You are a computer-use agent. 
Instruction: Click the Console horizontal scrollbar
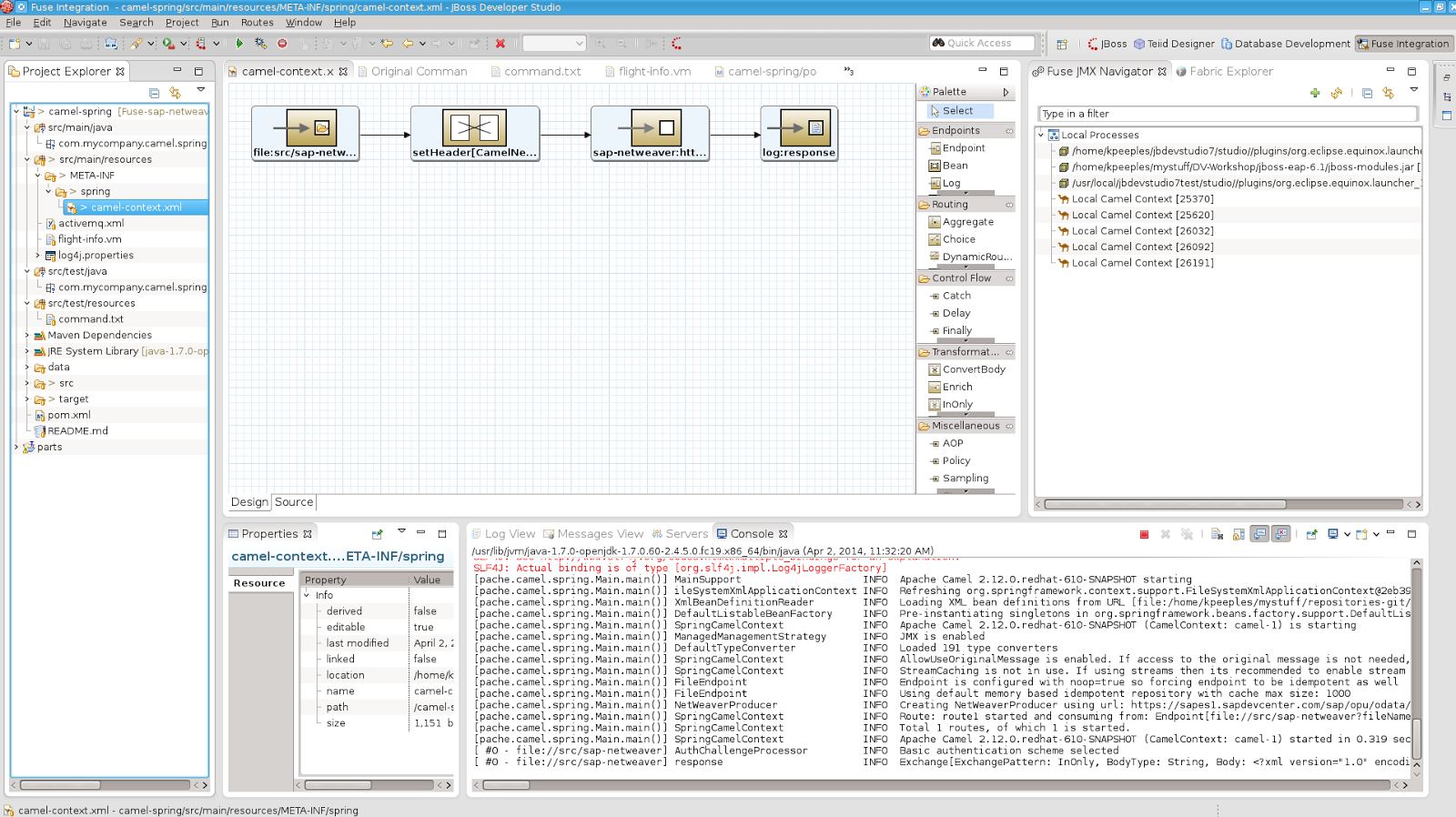pyautogui.click(x=941, y=785)
